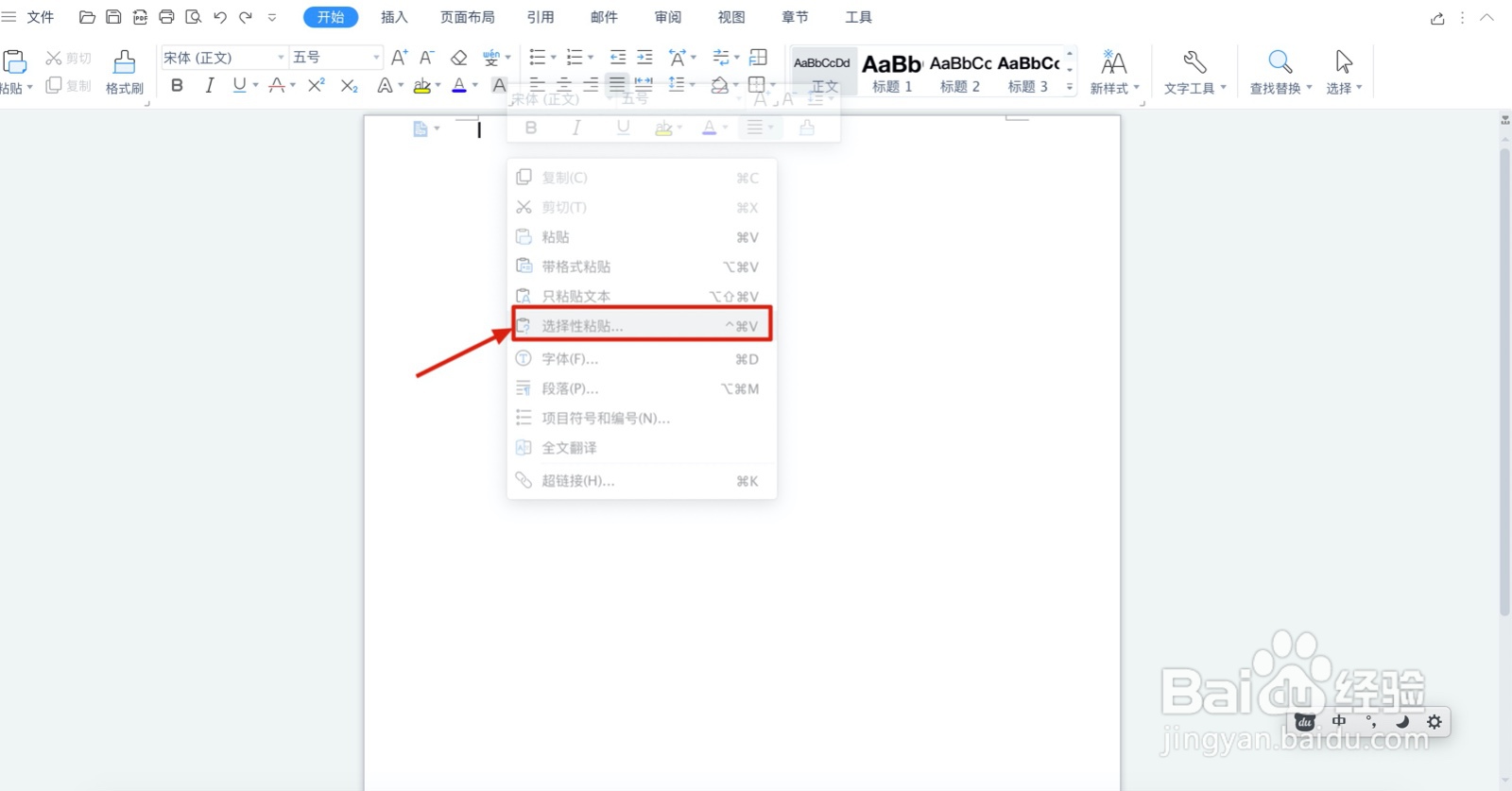
Task: Apply the 标题 1 style
Action: [x=892, y=73]
